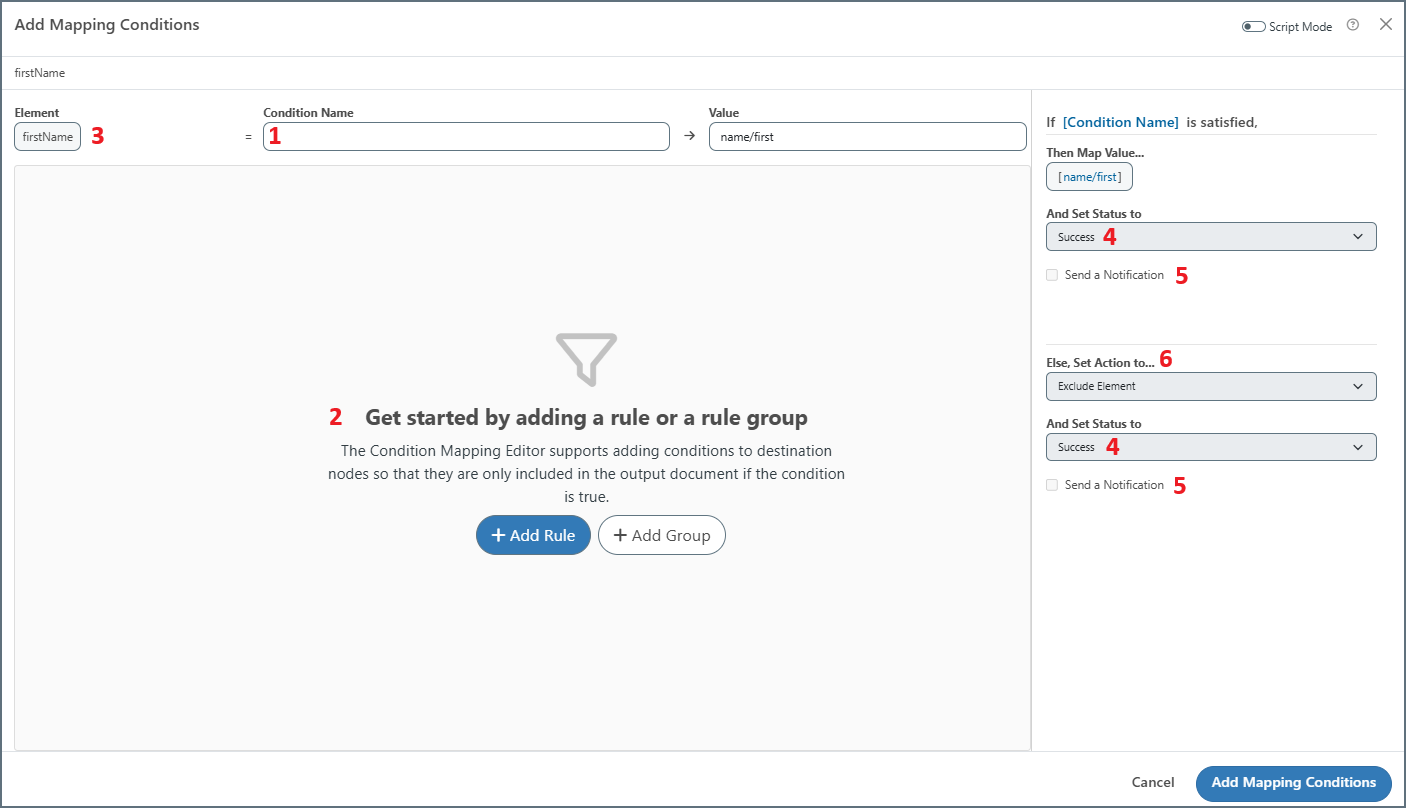Click the firstName breadcrumb below the title
The image size is (1406, 808).
[39, 72]
